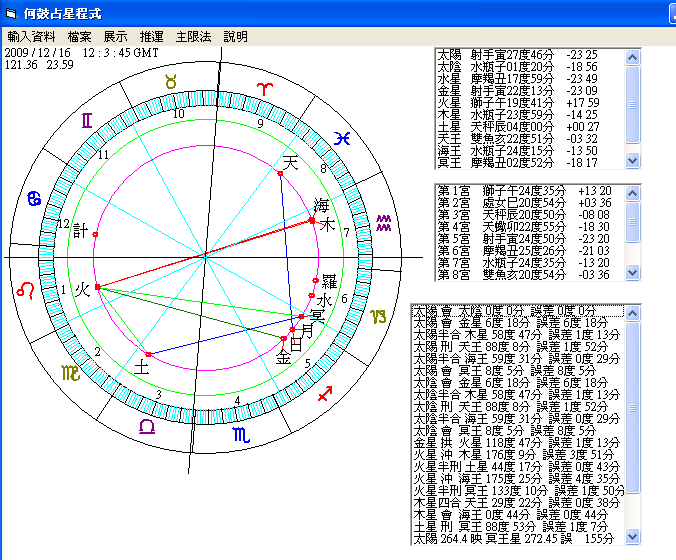Select the 金星 射手寅22度13分 row

click(x=530, y=91)
